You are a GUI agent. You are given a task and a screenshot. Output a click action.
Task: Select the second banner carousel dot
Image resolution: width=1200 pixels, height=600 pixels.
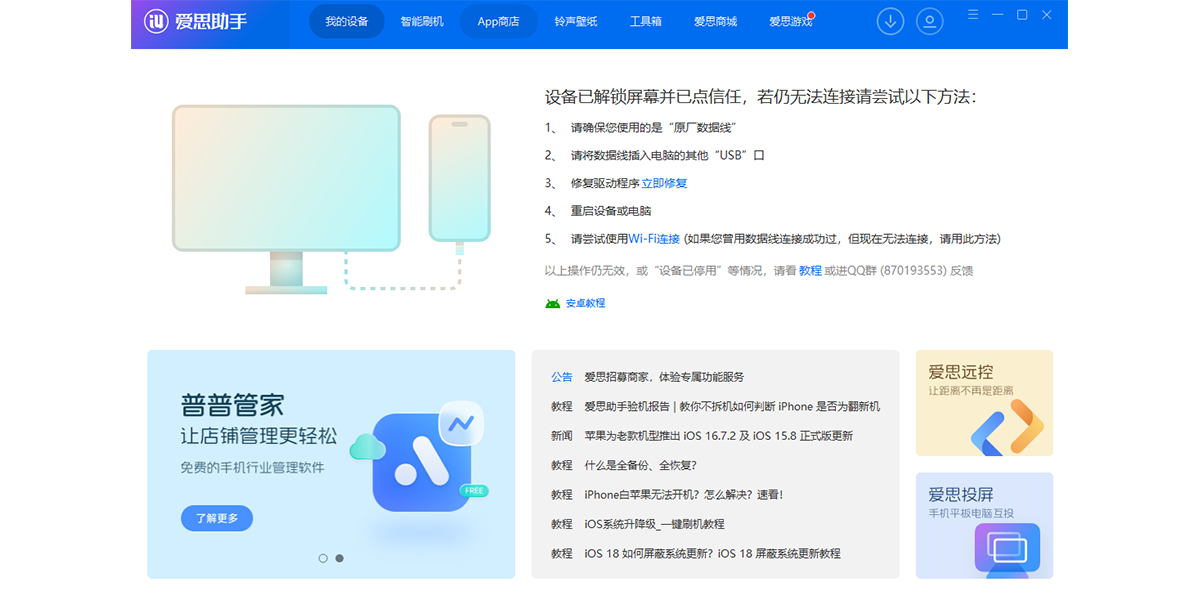coord(339,558)
